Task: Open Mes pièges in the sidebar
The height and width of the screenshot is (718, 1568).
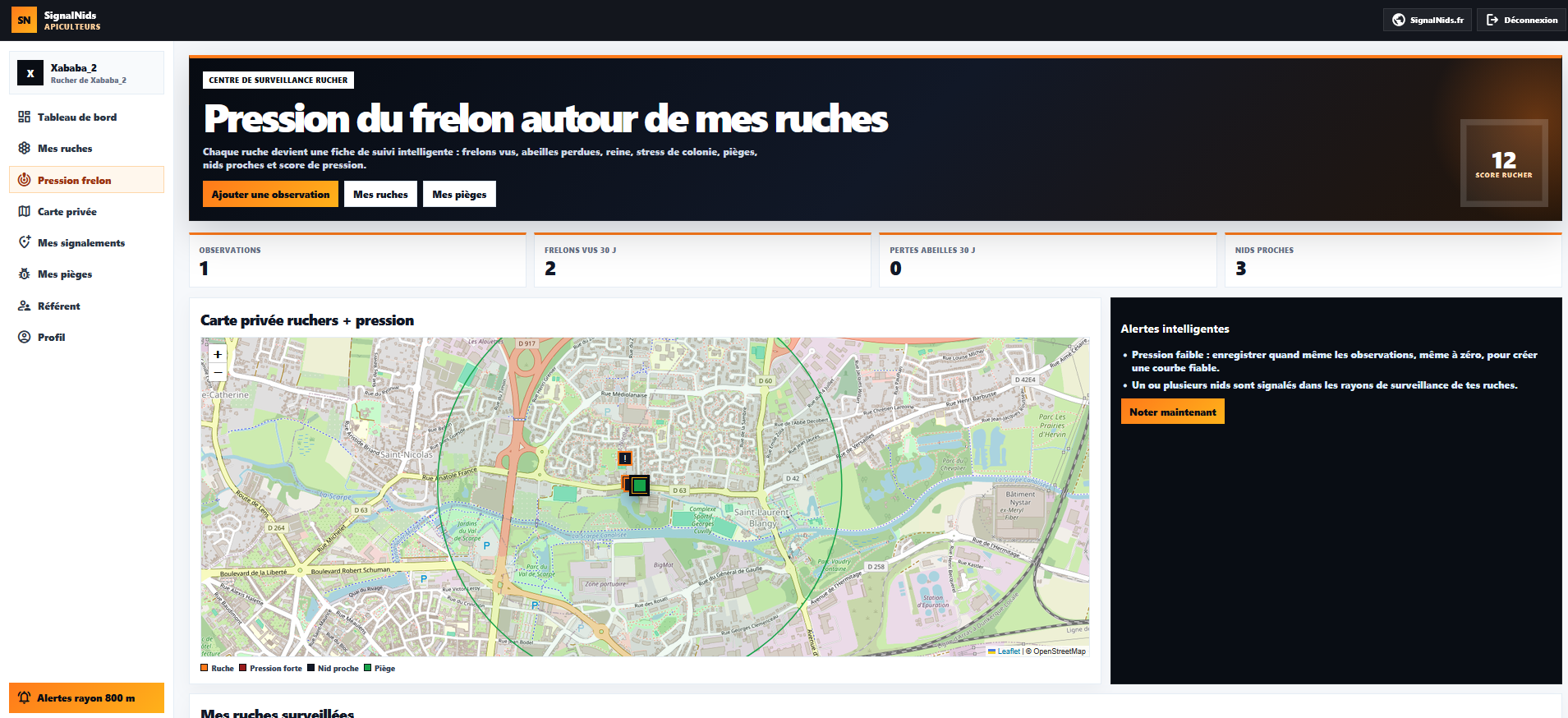Action: click(x=86, y=274)
